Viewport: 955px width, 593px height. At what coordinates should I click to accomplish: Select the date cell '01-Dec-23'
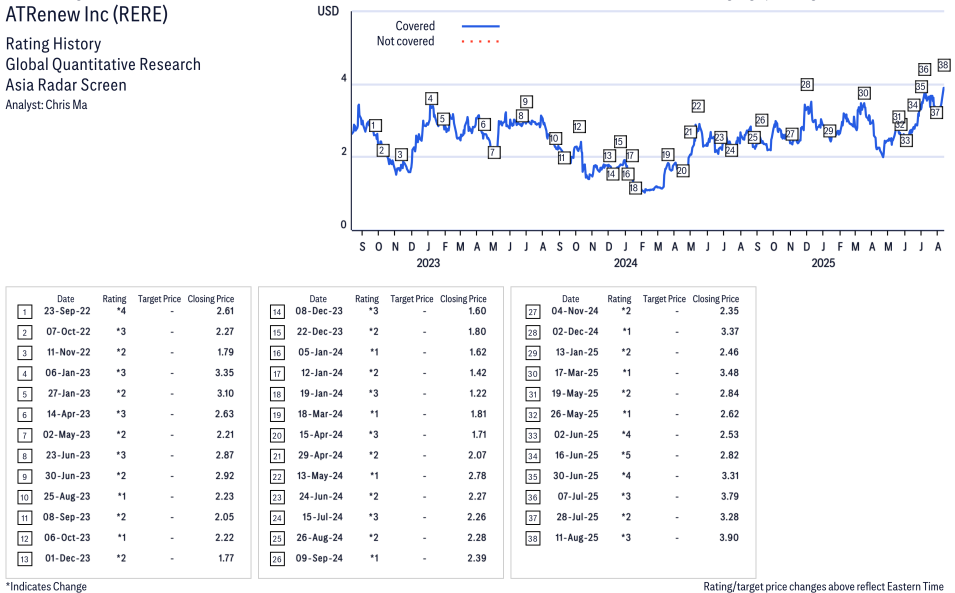point(68,558)
